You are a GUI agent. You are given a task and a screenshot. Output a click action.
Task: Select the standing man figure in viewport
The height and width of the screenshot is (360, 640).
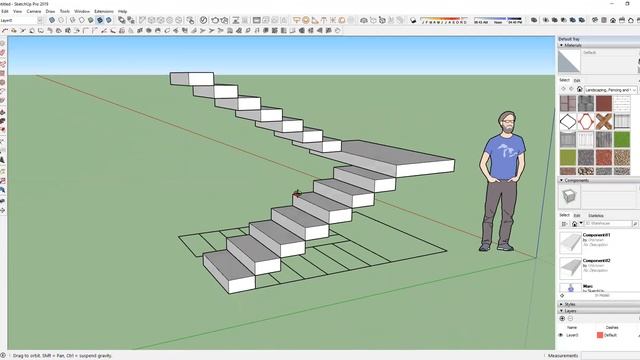pos(501,181)
